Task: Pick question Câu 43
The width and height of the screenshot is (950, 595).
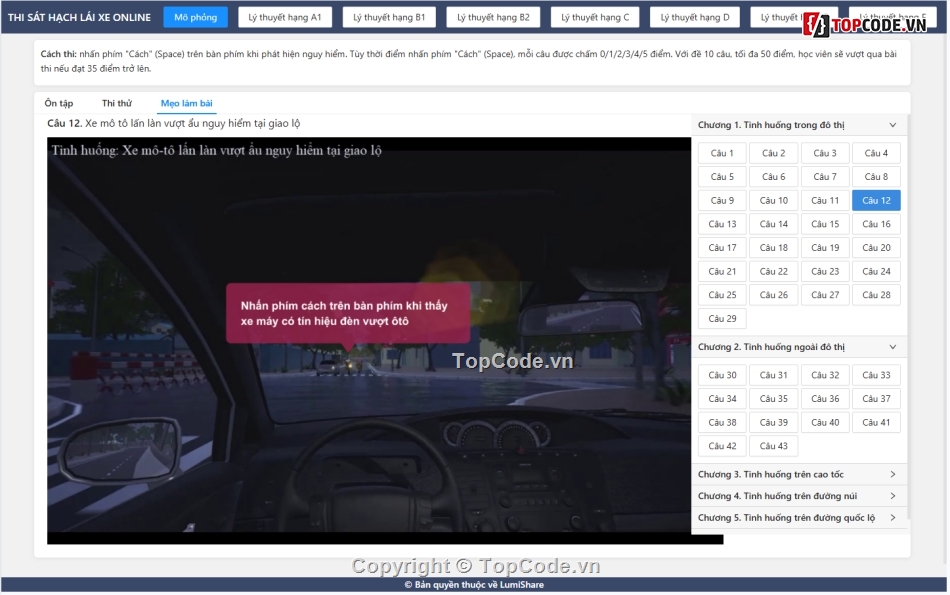Action: (774, 446)
